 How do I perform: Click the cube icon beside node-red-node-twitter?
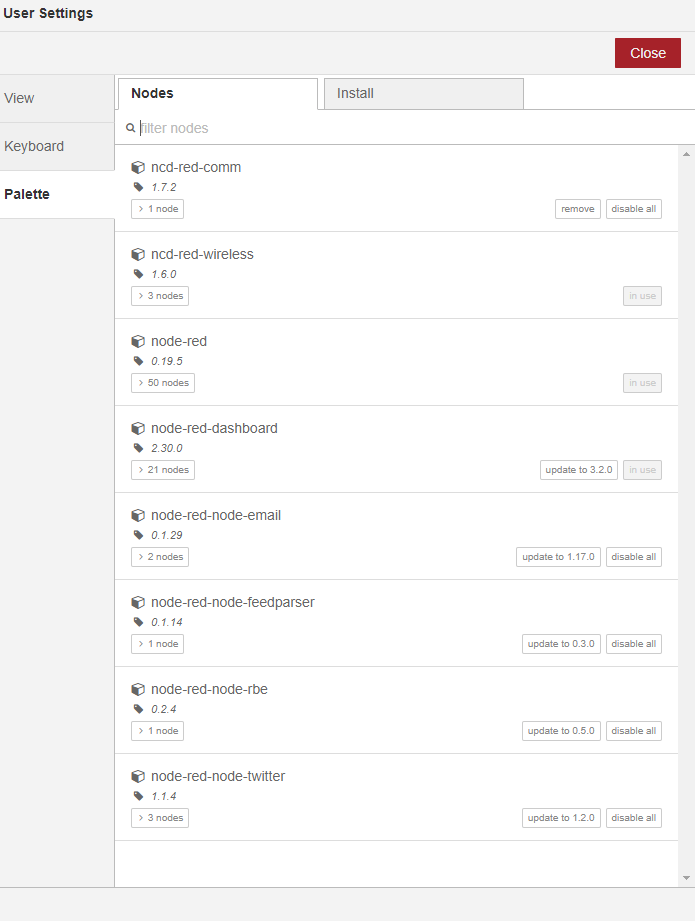pyautogui.click(x=138, y=776)
